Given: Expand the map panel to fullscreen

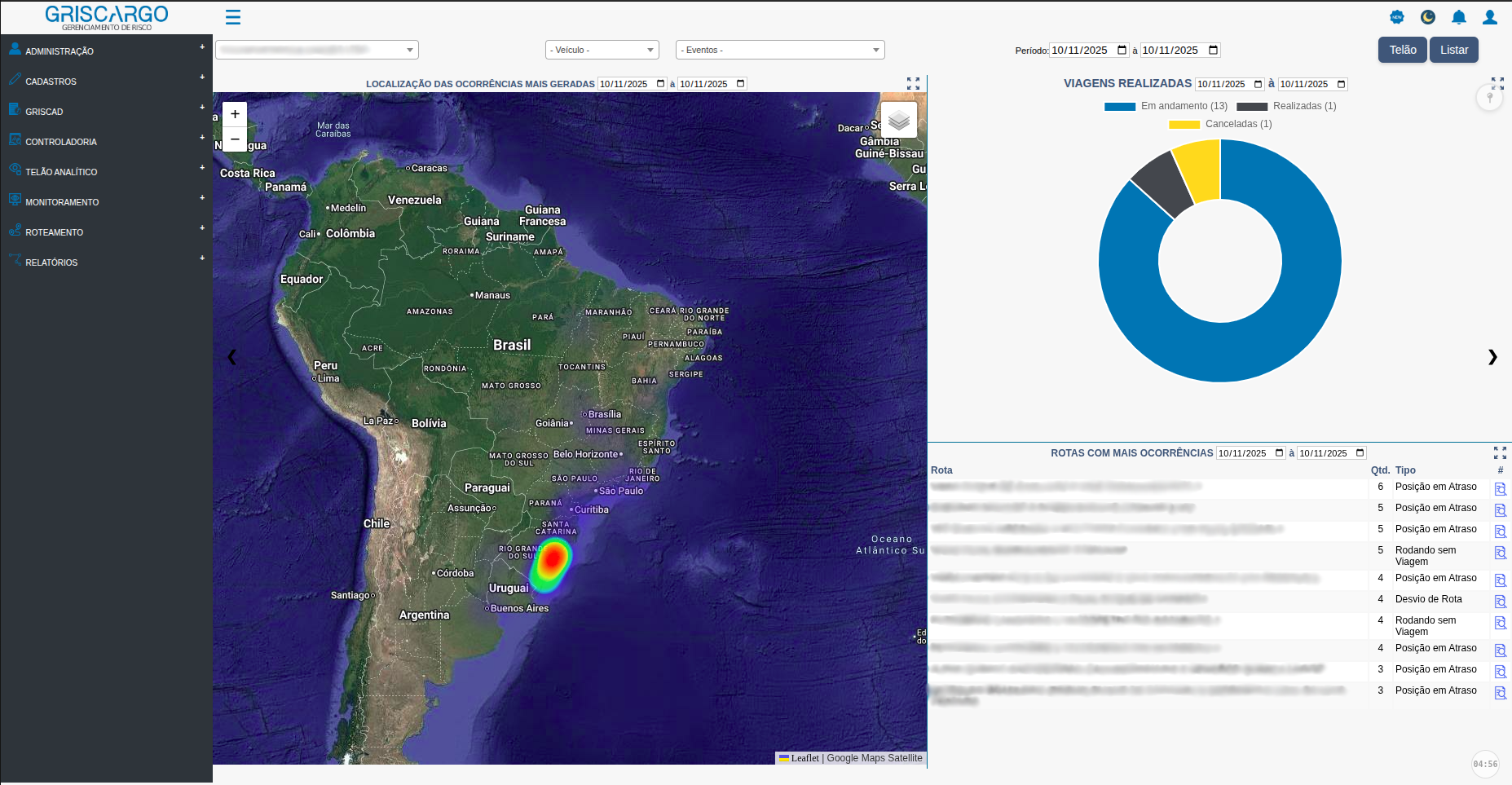Looking at the screenshot, I should 913,84.
